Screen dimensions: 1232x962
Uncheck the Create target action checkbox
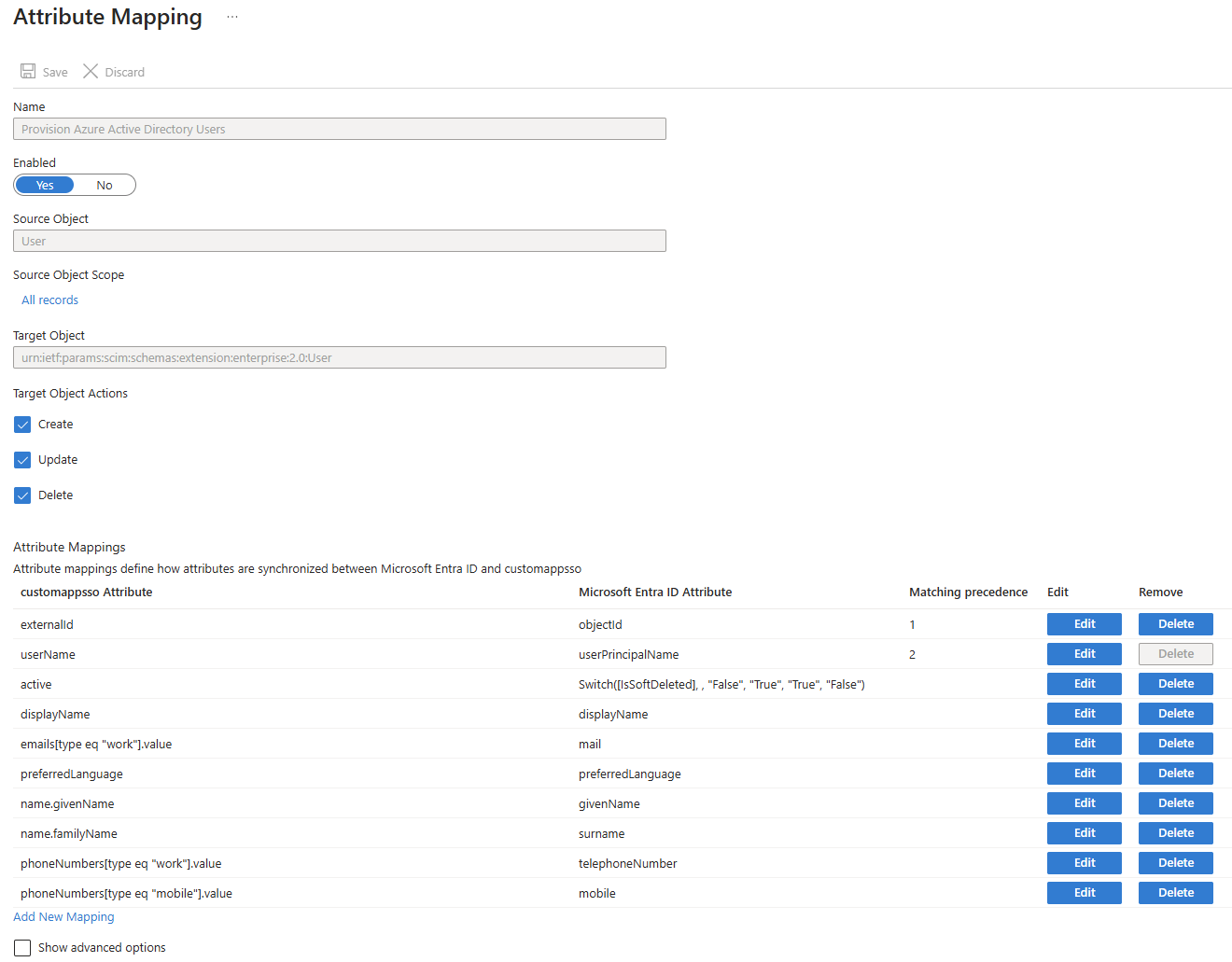pyautogui.click(x=22, y=425)
